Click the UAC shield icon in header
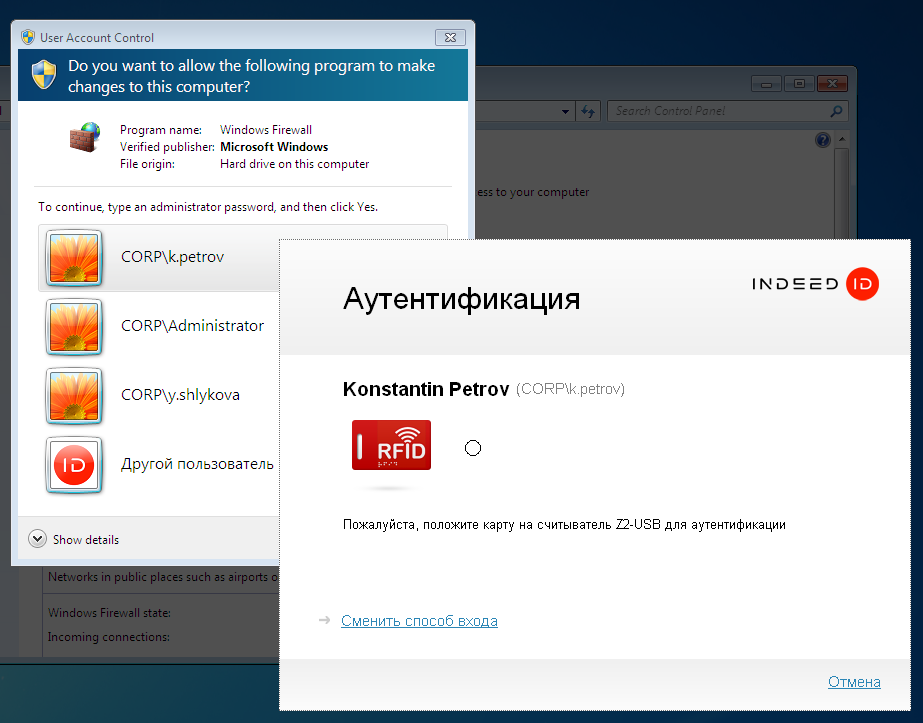 point(44,75)
